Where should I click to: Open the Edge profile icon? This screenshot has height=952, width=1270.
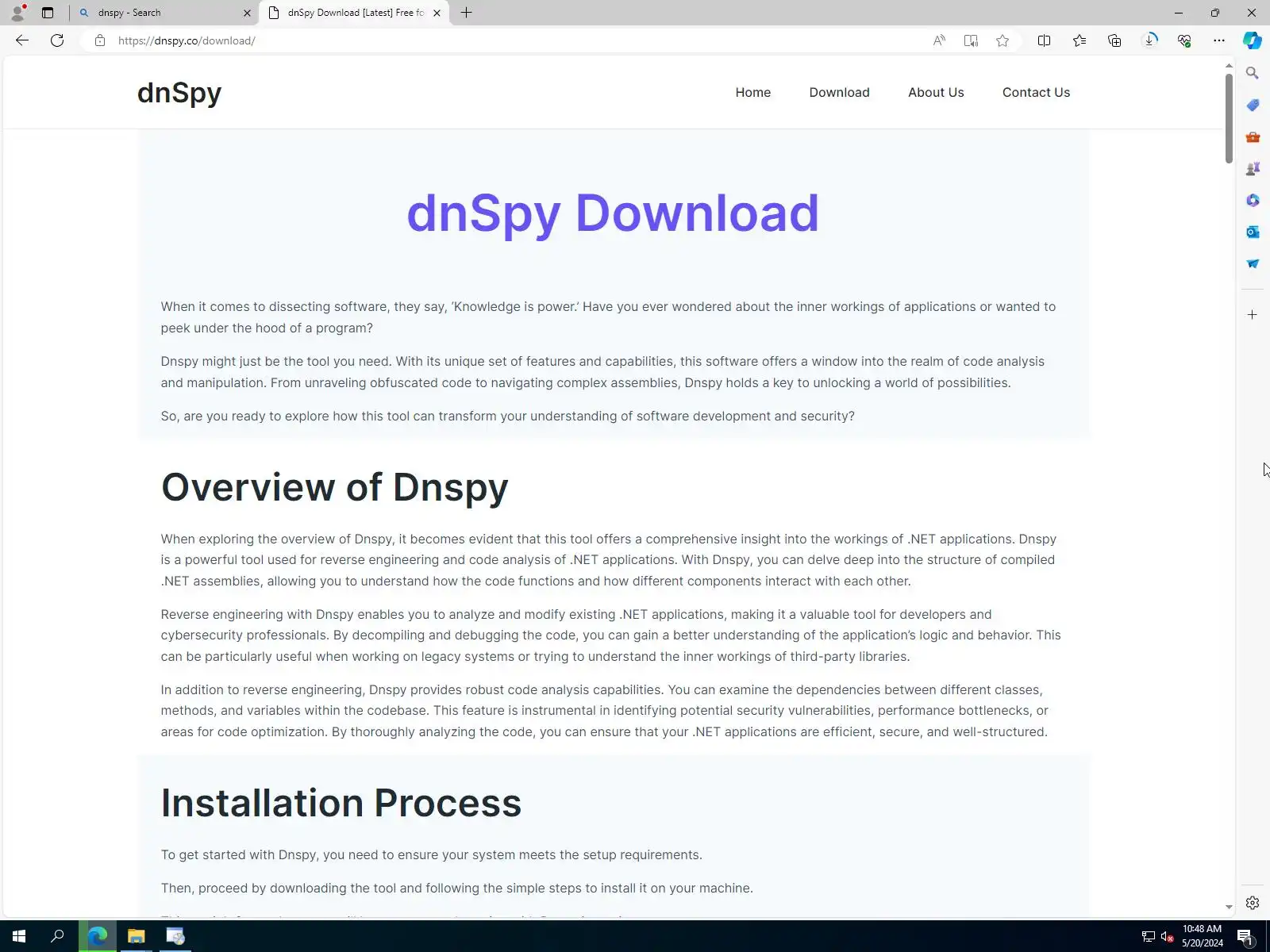click(17, 13)
